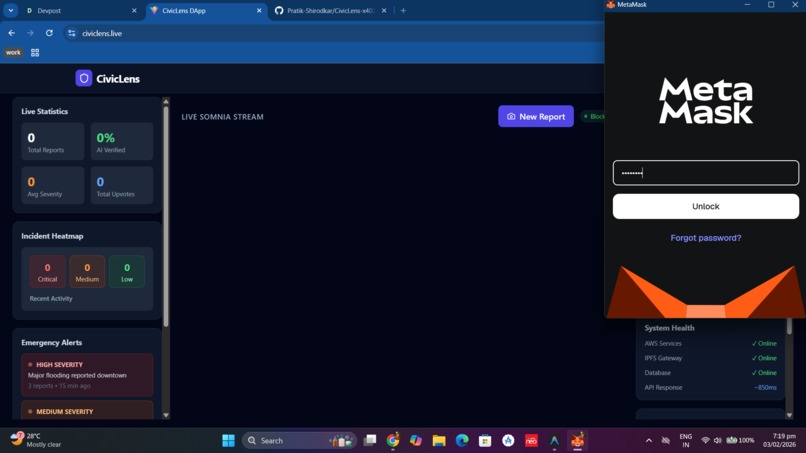Screen dimensions: 806x453
Task: Close the CivicLens DApp tab
Action: (259, 10)
